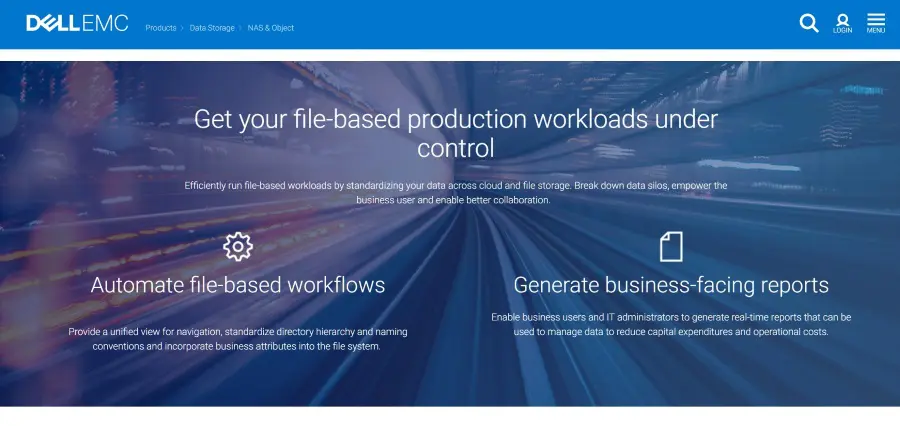Open the hamburger Menu icon
The height and width of the screenshot is (426, 900).
876,22
